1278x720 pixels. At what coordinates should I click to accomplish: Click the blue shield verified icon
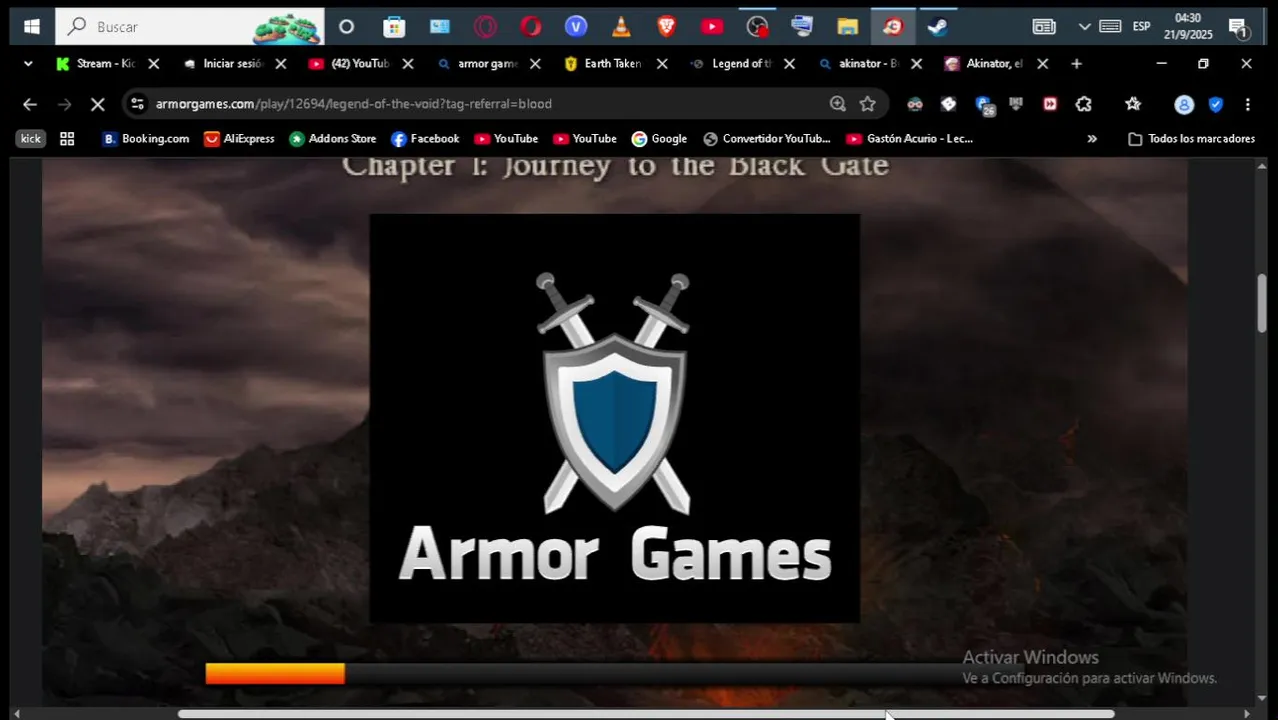[x=1216, y=104]
